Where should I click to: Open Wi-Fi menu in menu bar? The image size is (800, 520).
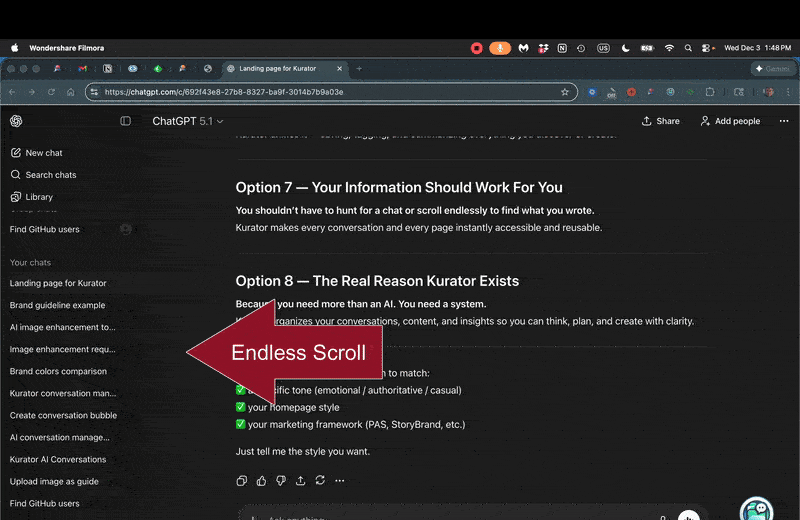pos(669,48)
